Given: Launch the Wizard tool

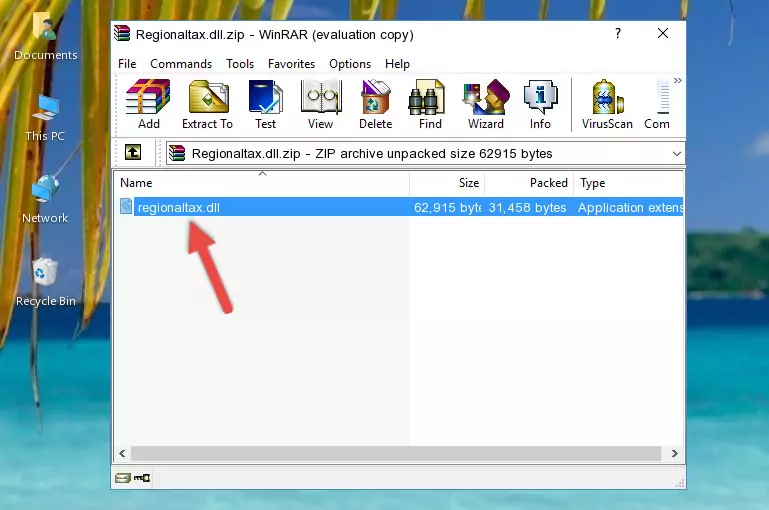Looking at the screenshot, I should tap(486, 104).
